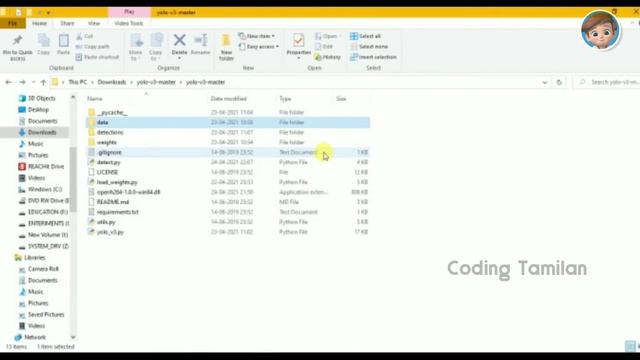
Task: Click navigation pane scrollbar
Action: pyautogui.click(x=73, y=180)
